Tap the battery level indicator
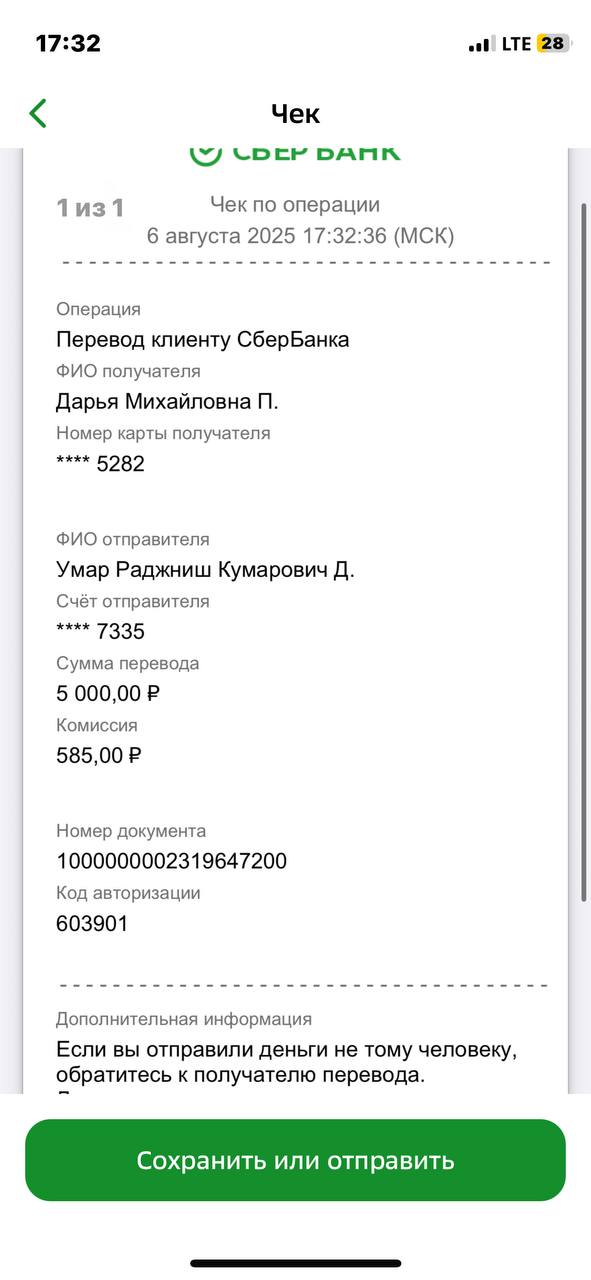Screen dimensions: 591x1280 pos(553,44)
